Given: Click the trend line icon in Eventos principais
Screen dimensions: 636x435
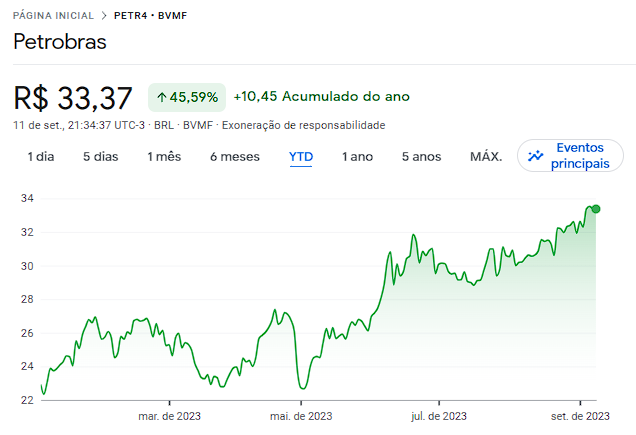Looking at the screenshot, I should [536, 156].
